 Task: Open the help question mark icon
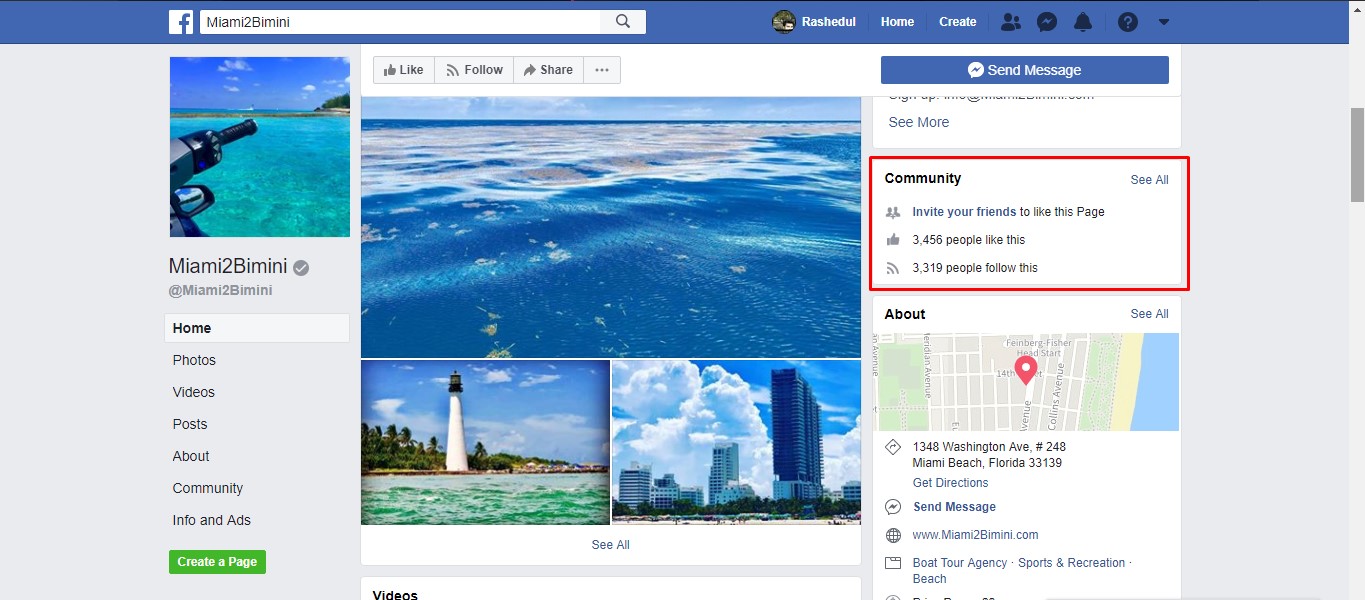[x=1128, y=22]
